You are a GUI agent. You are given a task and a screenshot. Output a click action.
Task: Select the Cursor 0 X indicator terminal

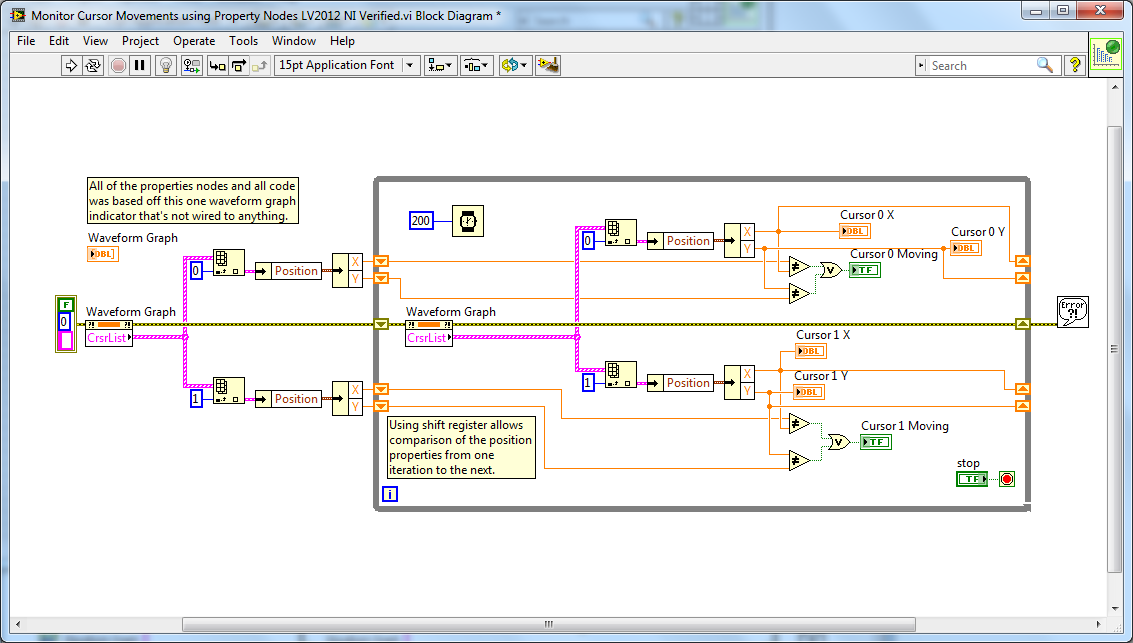click(854, 231)
